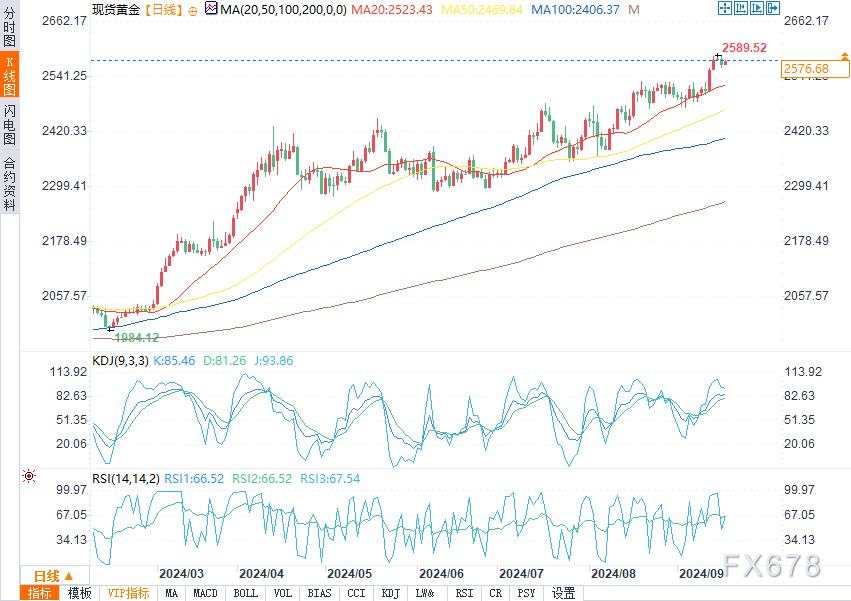Click the red sun-shaped icon beside RSI
The image size is (851, 601).
29,476
